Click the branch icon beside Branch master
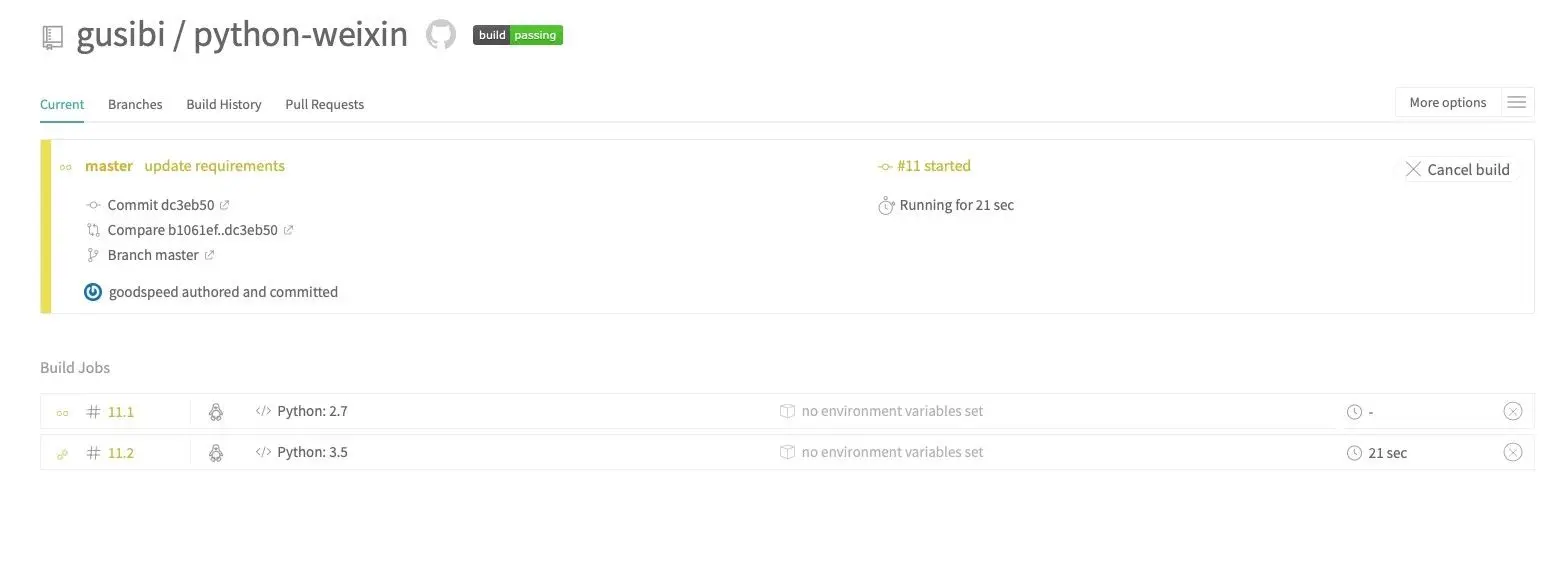The height and width of the screenshot is (576, 1543). [94, 255]
